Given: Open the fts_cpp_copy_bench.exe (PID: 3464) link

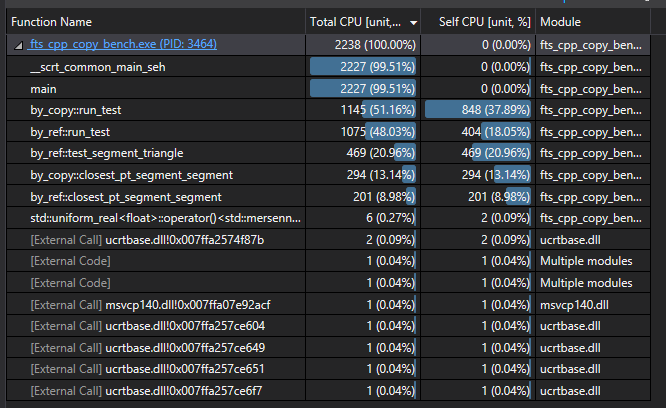Looking at the screenshot, I should coord(122,44).
